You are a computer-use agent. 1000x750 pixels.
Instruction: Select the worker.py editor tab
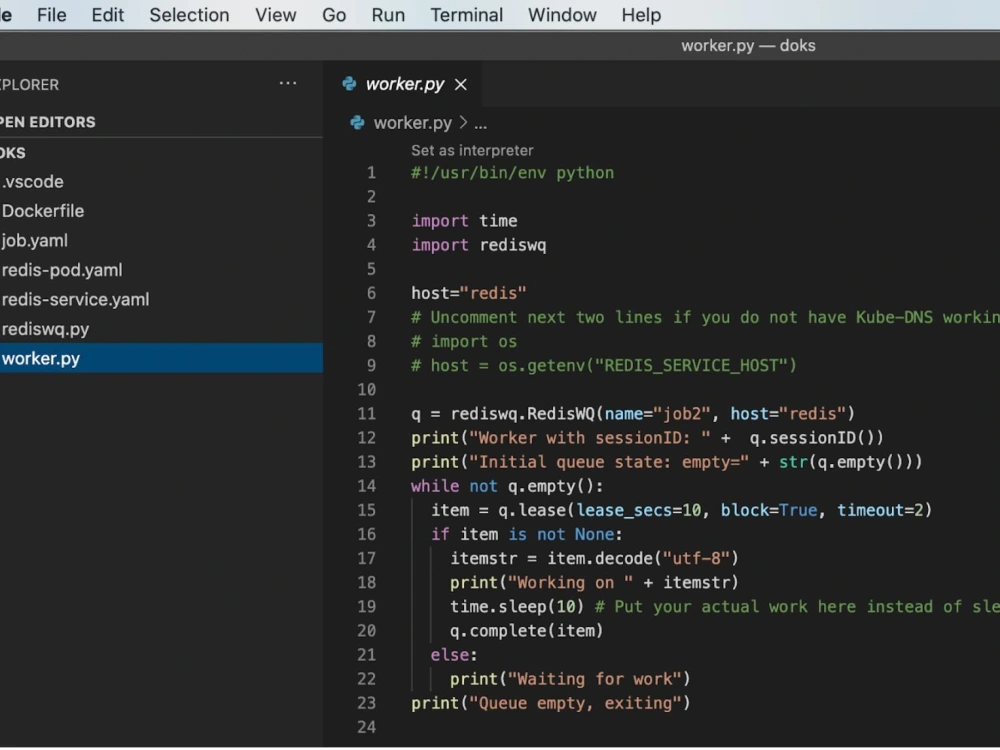point(405,84)
